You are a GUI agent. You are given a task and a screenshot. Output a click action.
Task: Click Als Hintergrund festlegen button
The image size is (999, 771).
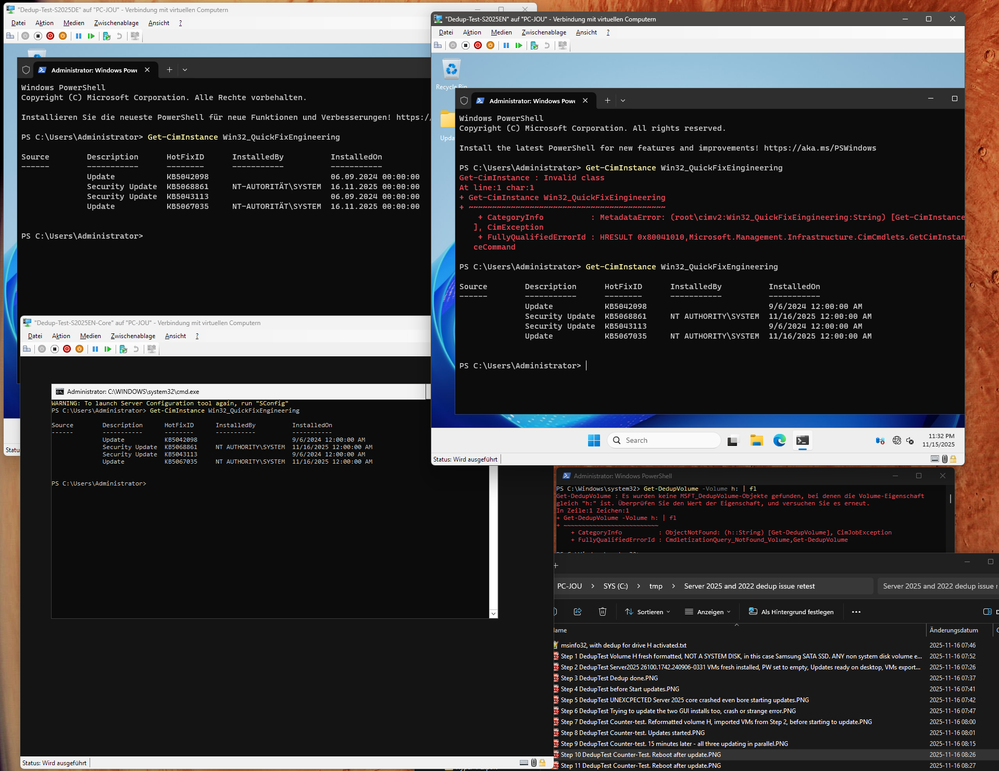point(792,612)
